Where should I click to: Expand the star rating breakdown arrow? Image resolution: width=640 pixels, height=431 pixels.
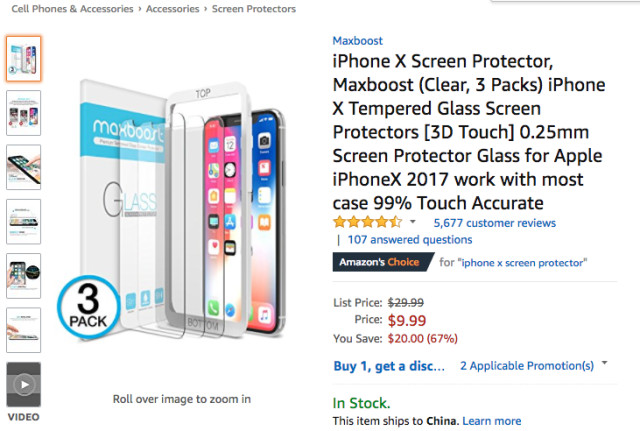pos(412,222)
